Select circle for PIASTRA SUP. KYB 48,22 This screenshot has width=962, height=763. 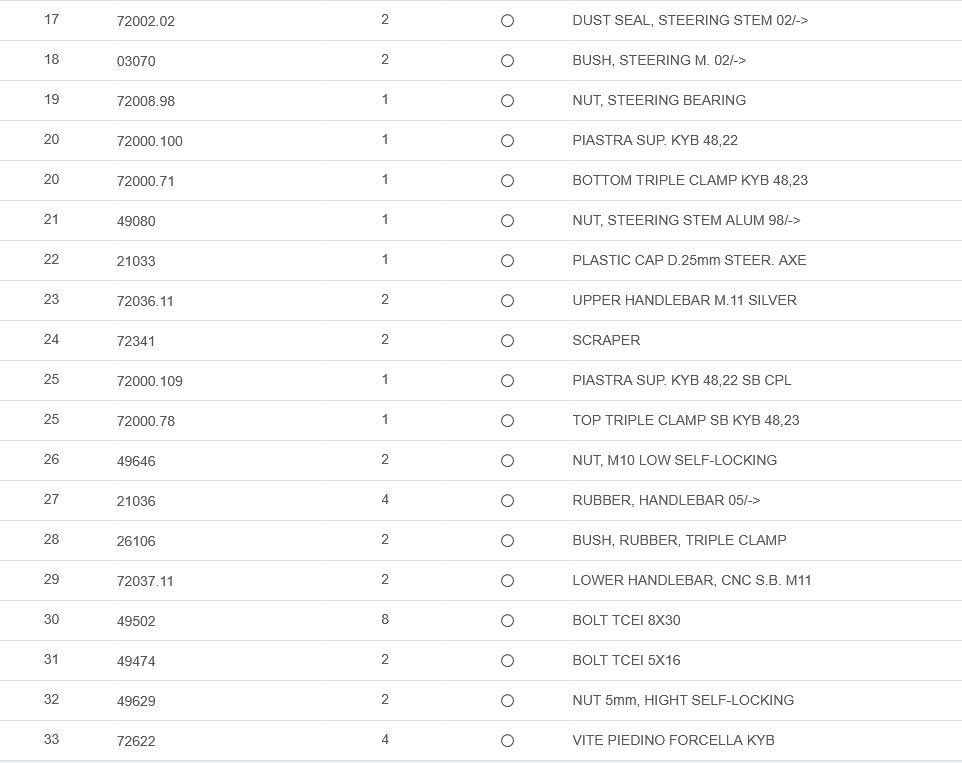pos(507,141)
